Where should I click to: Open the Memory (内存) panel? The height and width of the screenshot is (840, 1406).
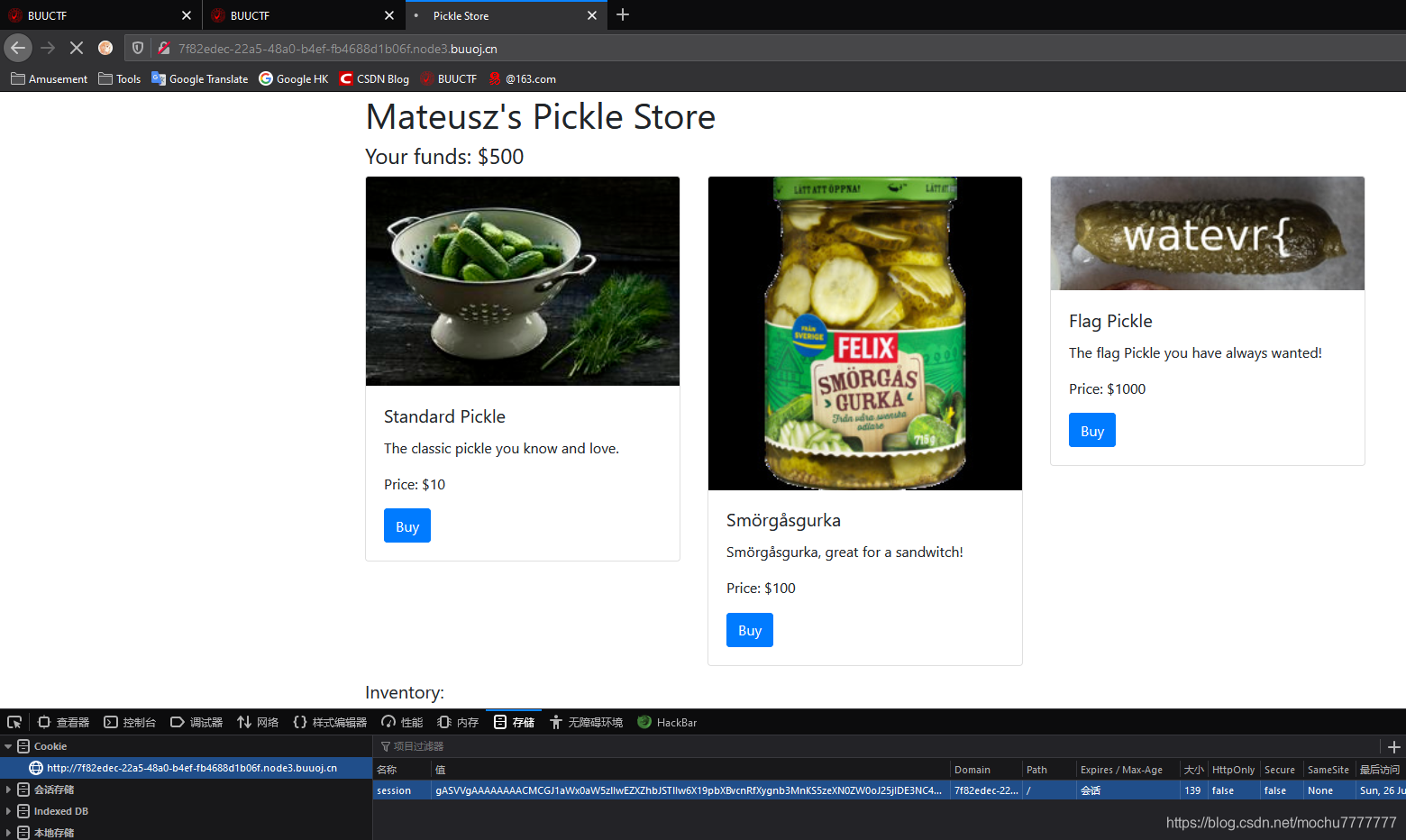(457, 721)
